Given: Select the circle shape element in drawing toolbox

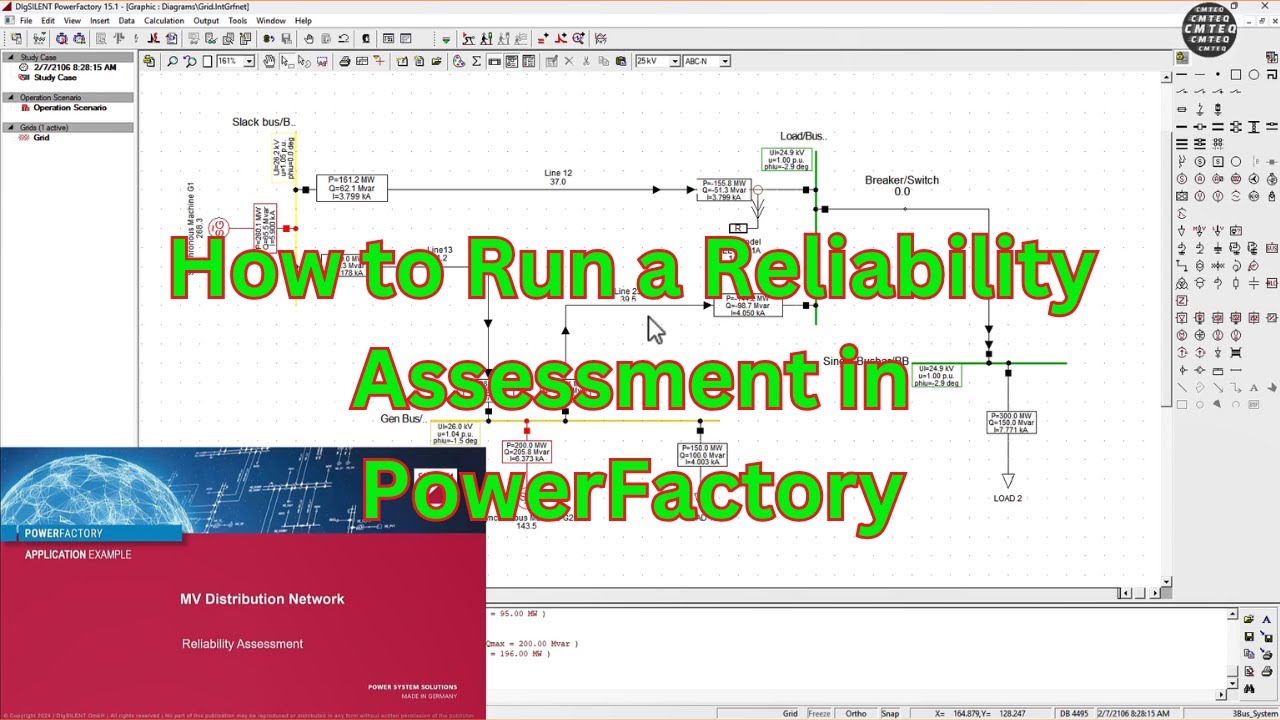Looking at the screenshot, I should coord(1254,74).
